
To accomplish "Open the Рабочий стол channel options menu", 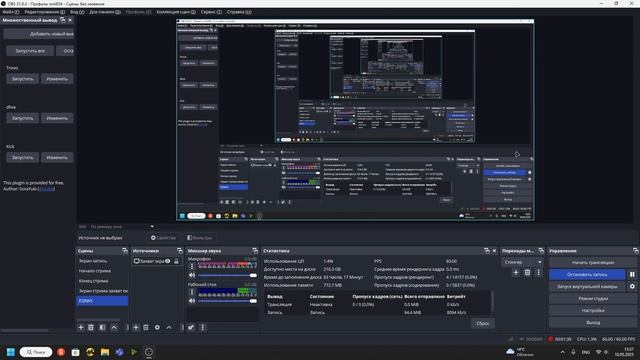I will [192, 292].
